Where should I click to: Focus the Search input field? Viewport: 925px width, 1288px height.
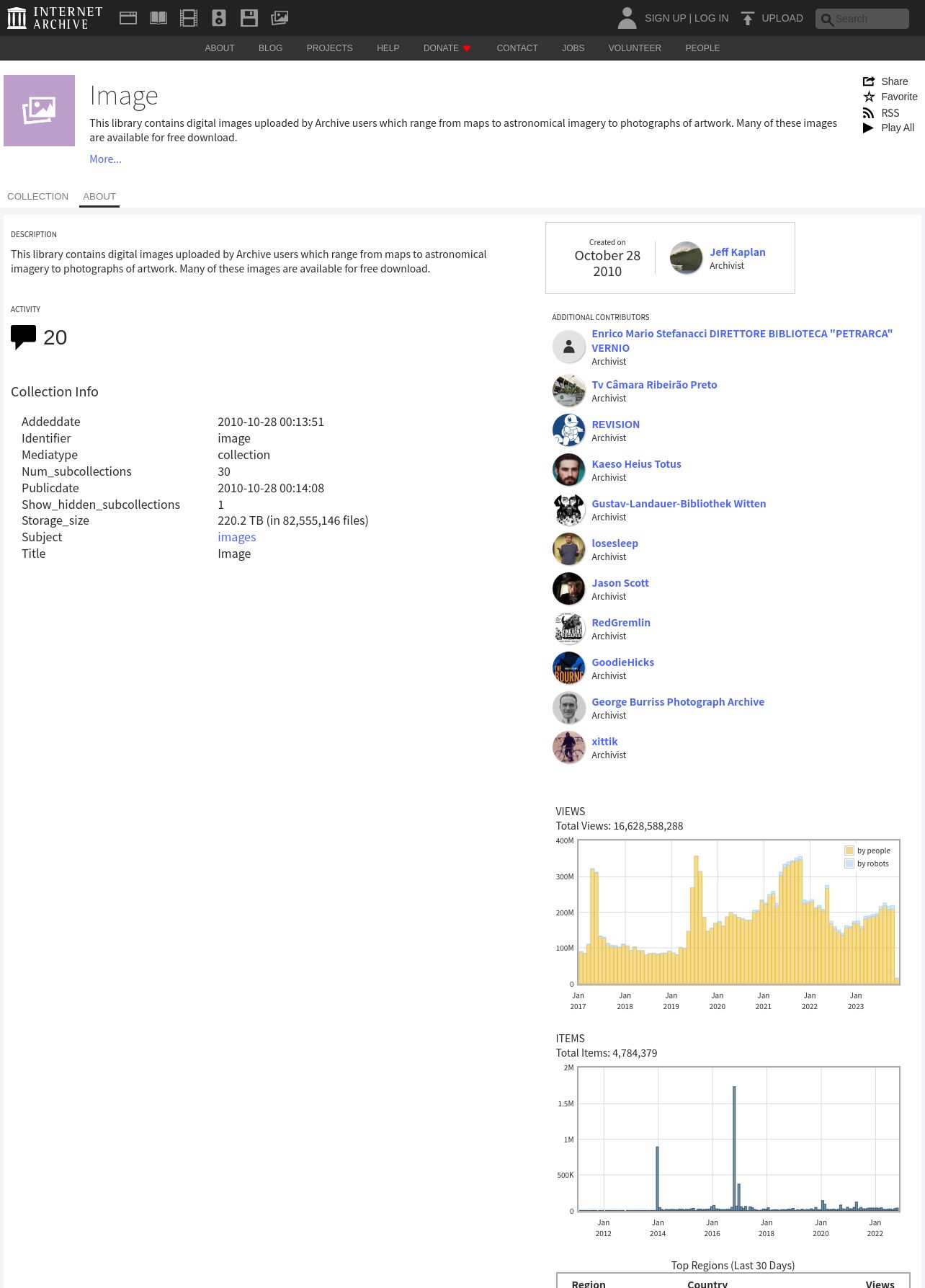(x=862, y=19)
